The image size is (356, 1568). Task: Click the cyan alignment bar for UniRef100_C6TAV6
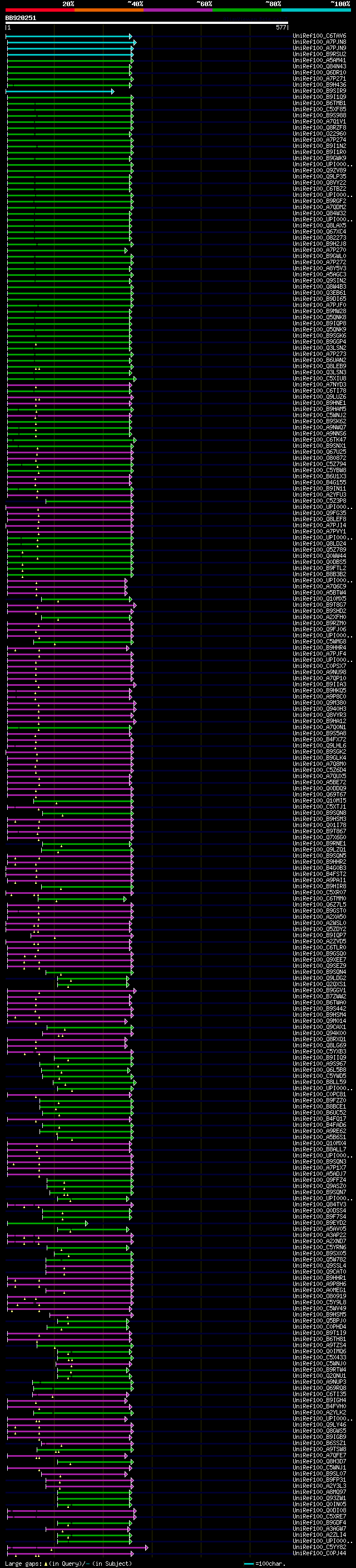[69, 36]
